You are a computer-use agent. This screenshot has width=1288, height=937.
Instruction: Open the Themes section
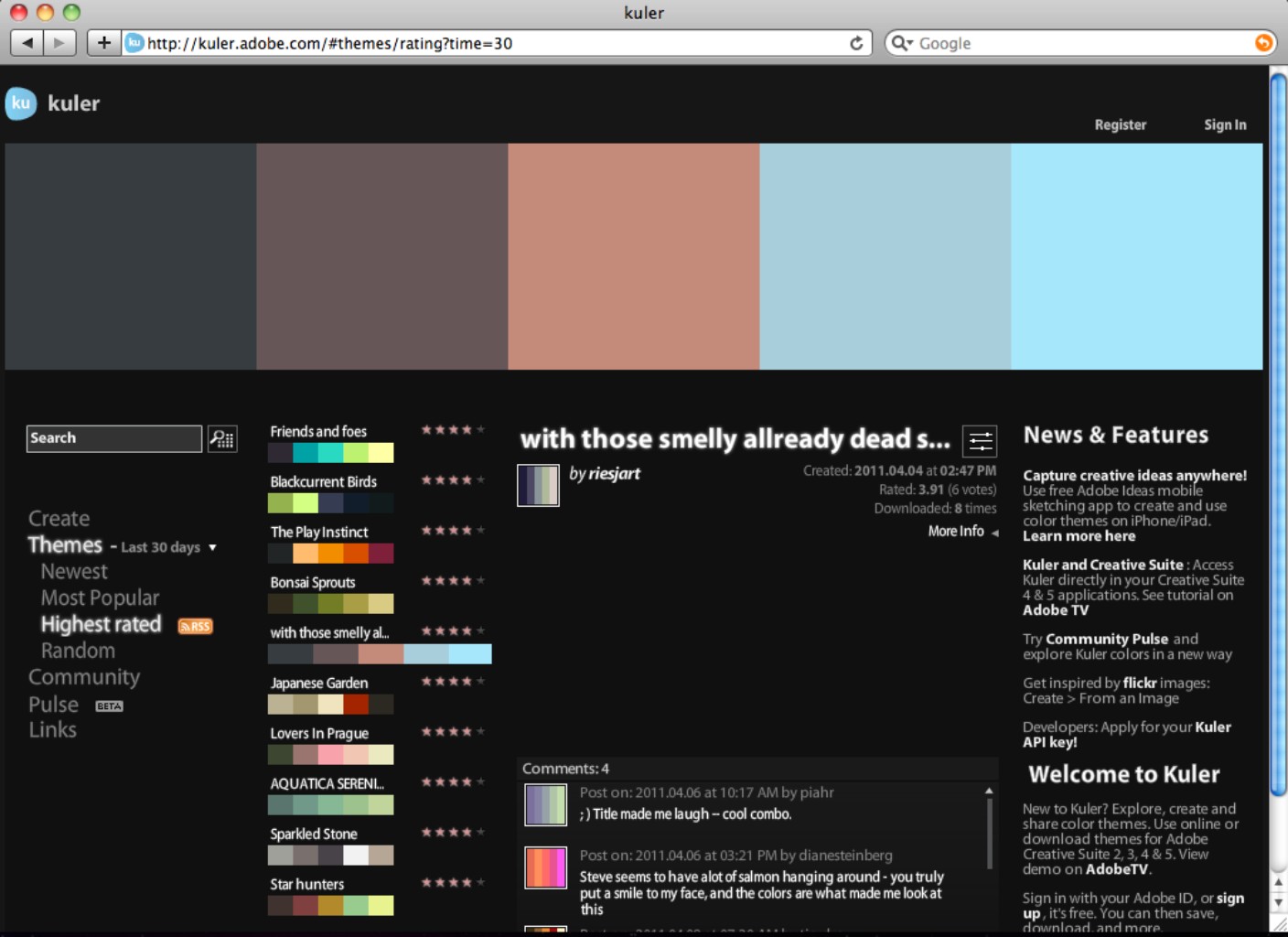point(65,545)
